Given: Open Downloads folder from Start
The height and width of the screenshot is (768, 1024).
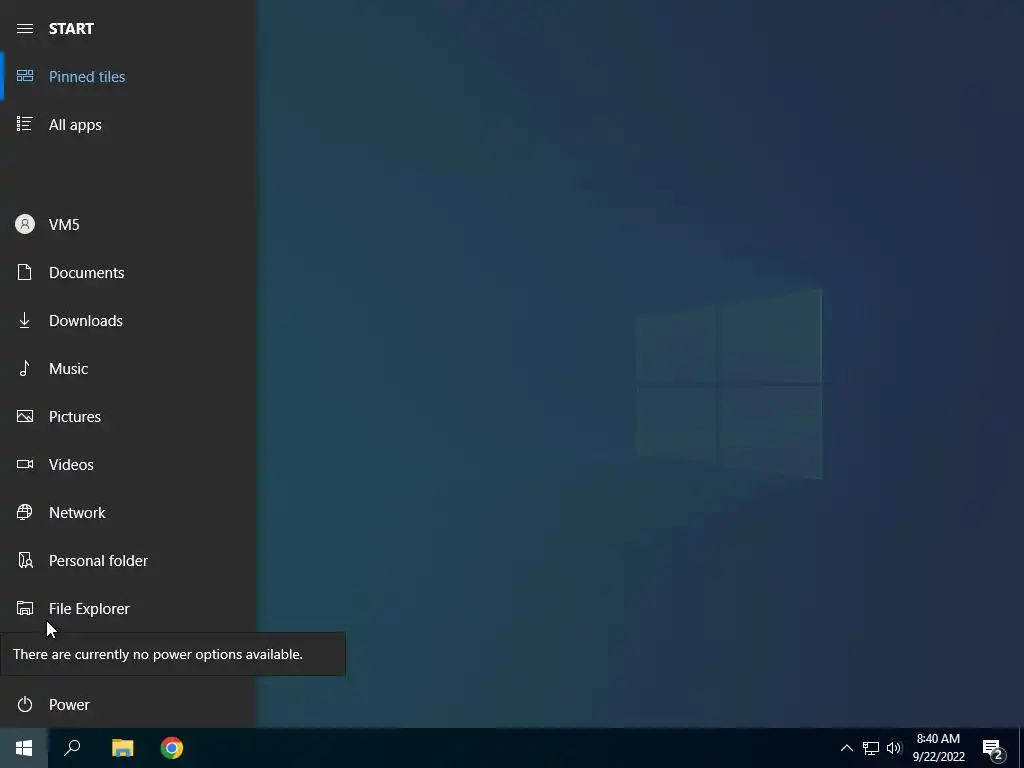Looking at the screenshot, I should (x=128, y=321).
